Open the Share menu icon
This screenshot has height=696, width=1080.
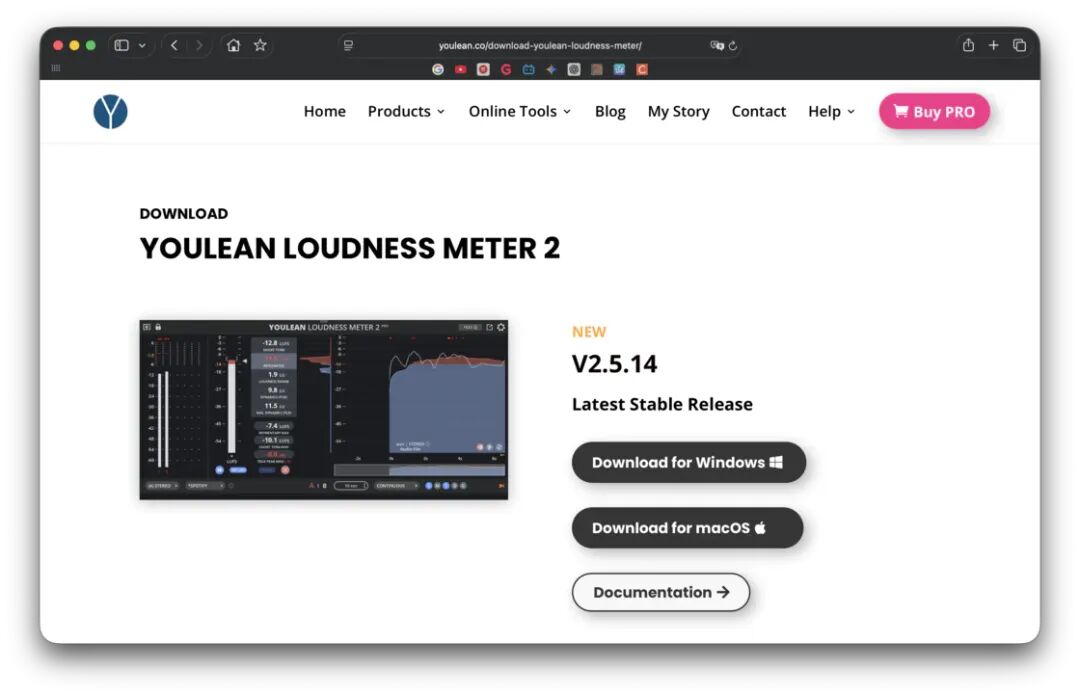pyautogui.click(x=968, y=45)
